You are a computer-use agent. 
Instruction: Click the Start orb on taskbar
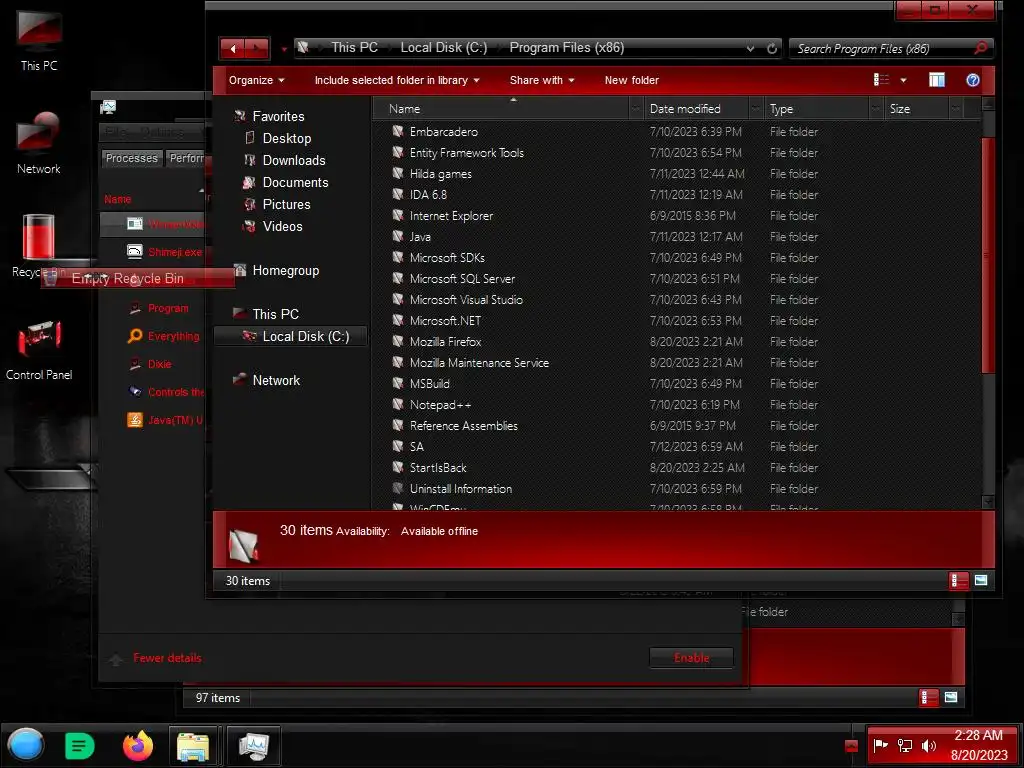coord(26,746)
